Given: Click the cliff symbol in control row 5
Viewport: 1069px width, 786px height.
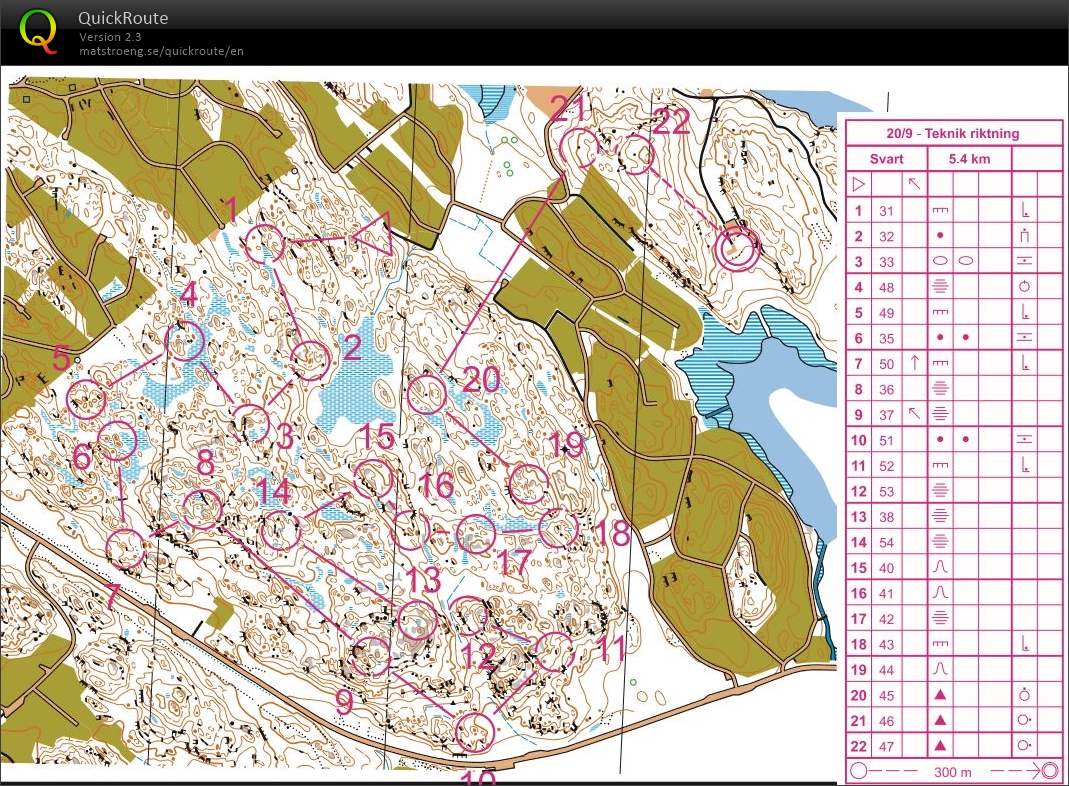Looking at the screenshot, I should tap(940, 312).
